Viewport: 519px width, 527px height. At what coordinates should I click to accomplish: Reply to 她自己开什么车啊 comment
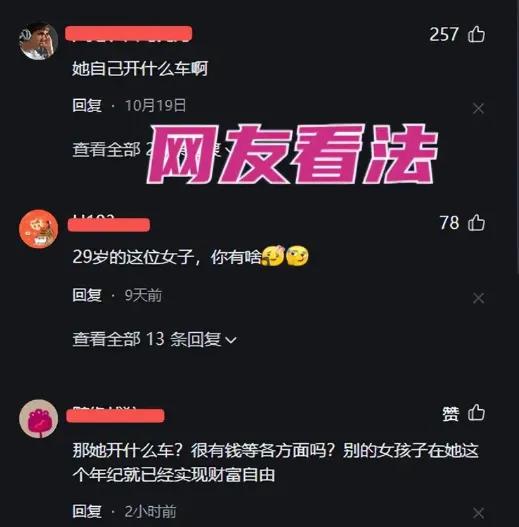pos(87,106)
